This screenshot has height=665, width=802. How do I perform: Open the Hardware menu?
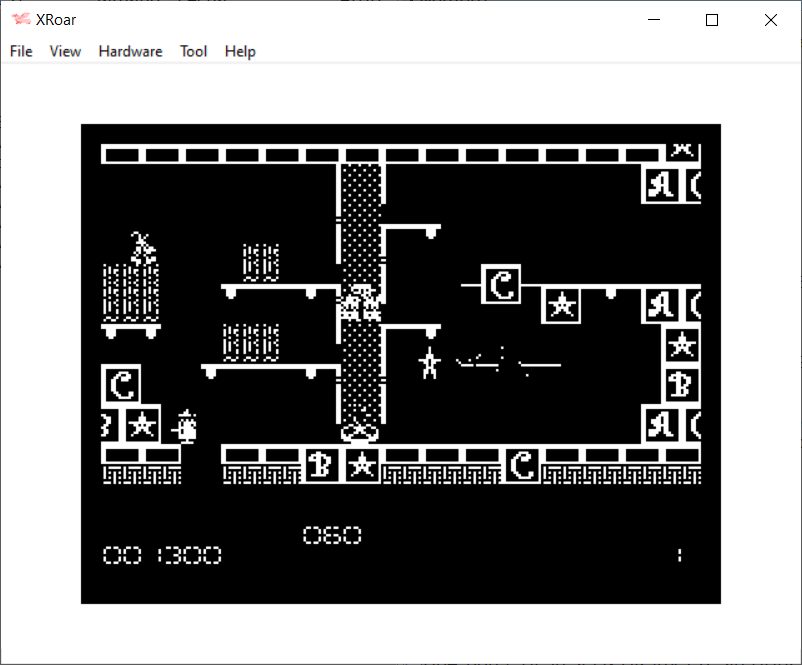[130, 51]
